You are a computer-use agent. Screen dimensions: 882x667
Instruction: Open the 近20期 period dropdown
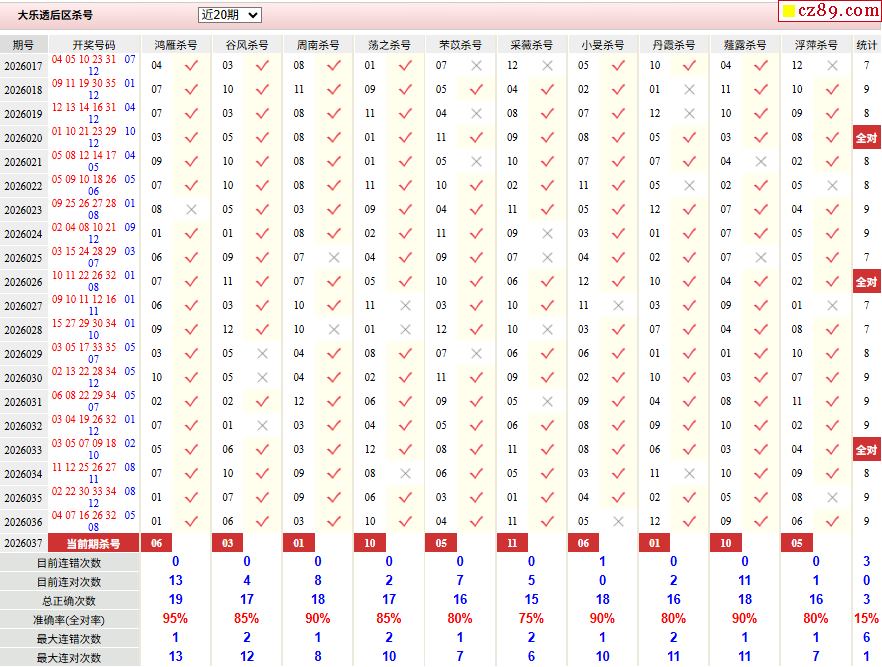[229, 15]
